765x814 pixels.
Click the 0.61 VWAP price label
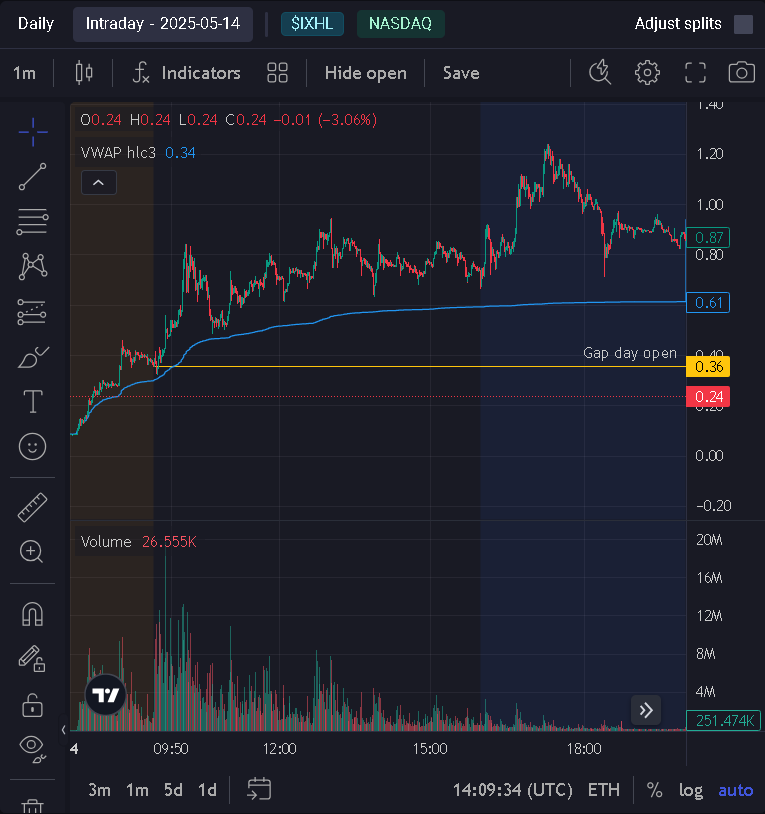[708, 303]
